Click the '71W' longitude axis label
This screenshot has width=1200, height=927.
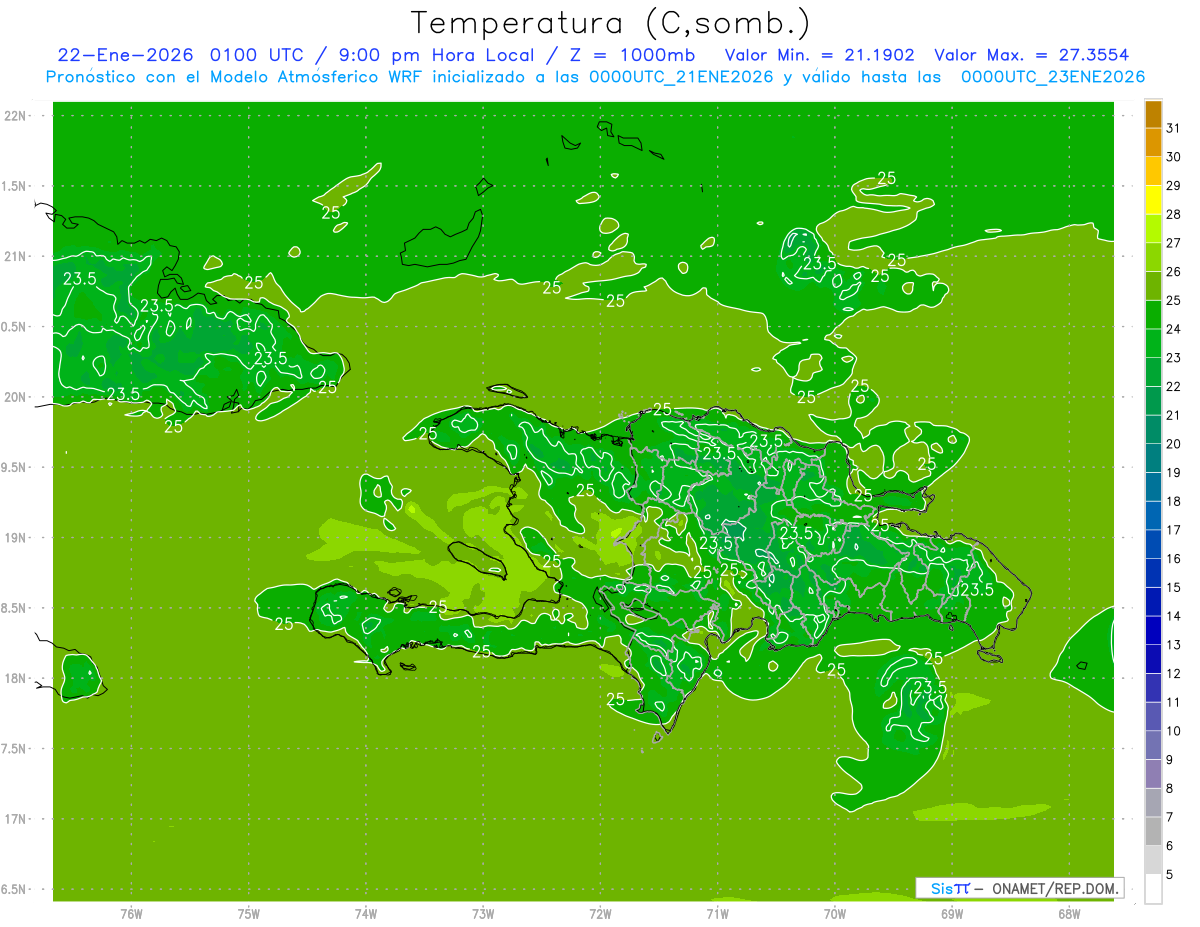pyautogui.click(x=717, y=915)
